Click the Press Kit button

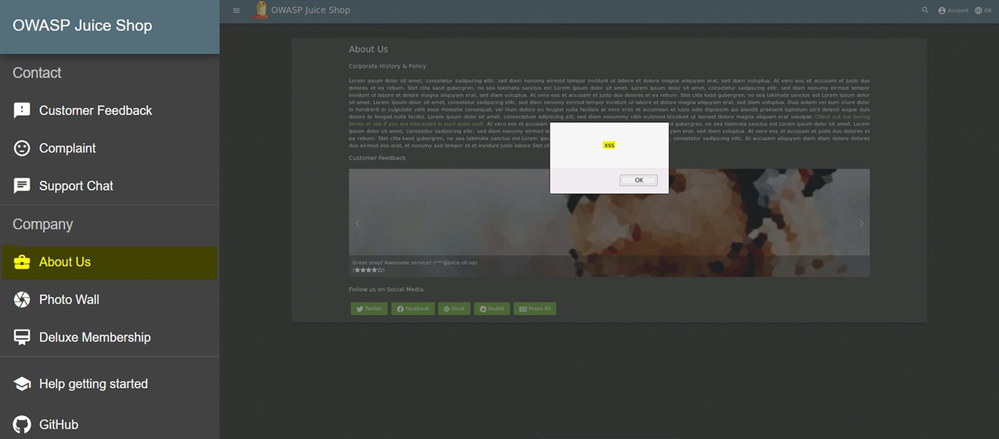point(535,308)
